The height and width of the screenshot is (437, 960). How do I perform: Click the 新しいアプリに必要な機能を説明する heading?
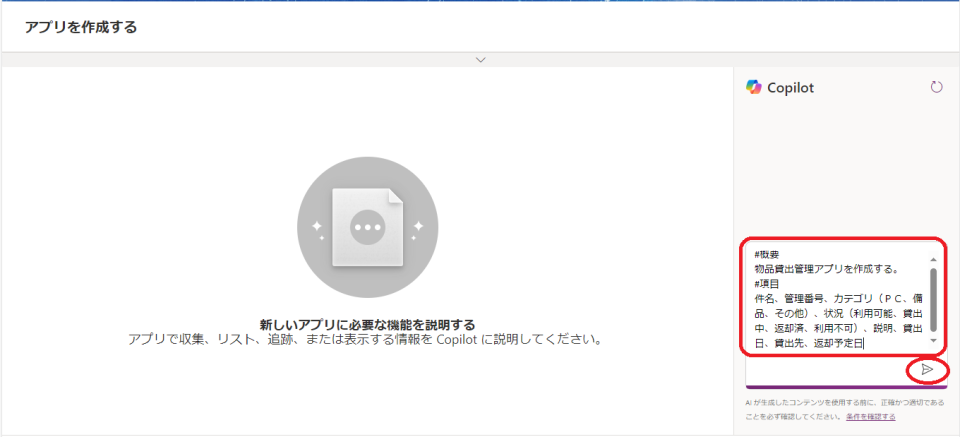(367, 324)
